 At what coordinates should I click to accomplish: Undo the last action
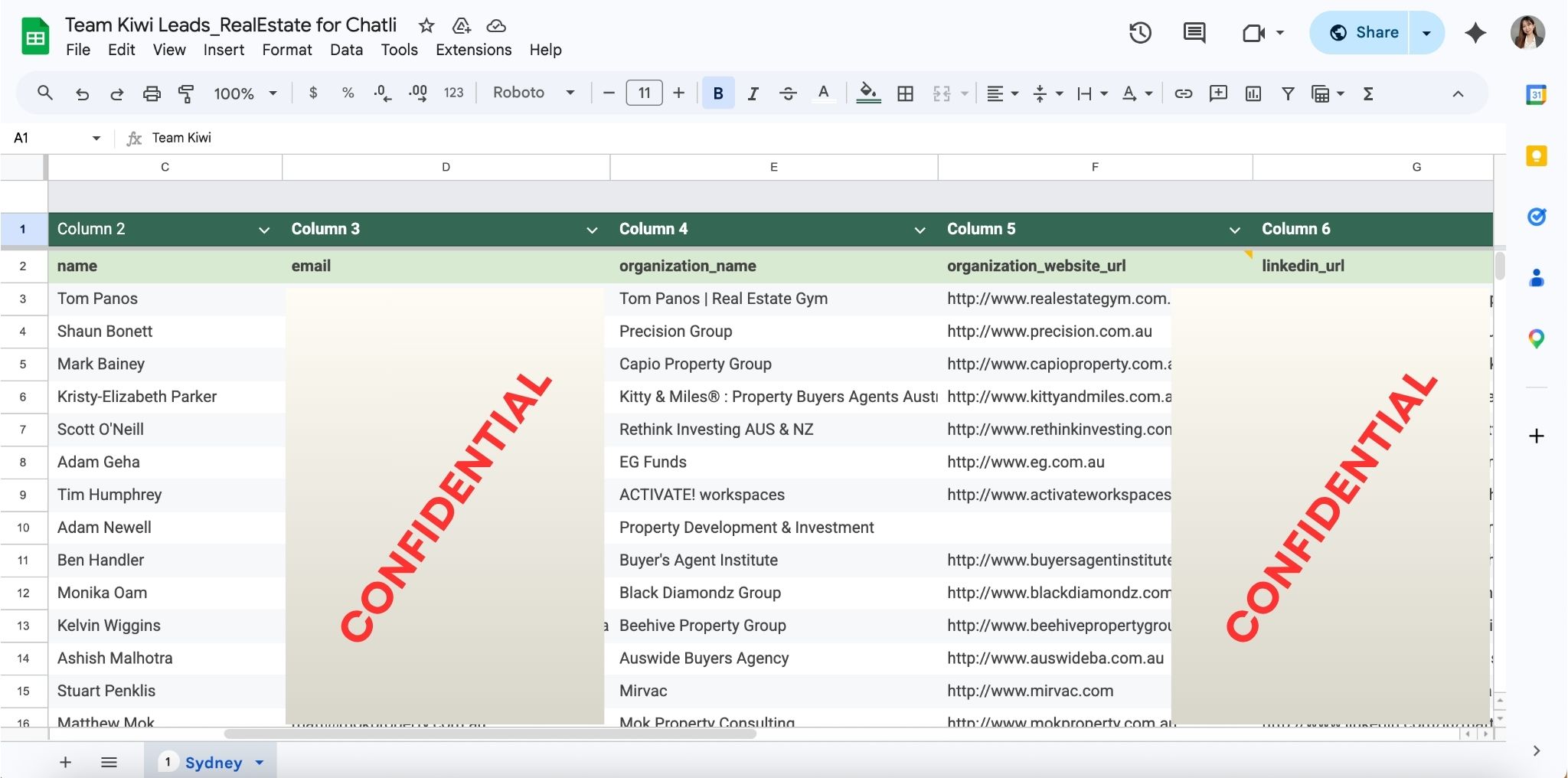pos(82,93)
